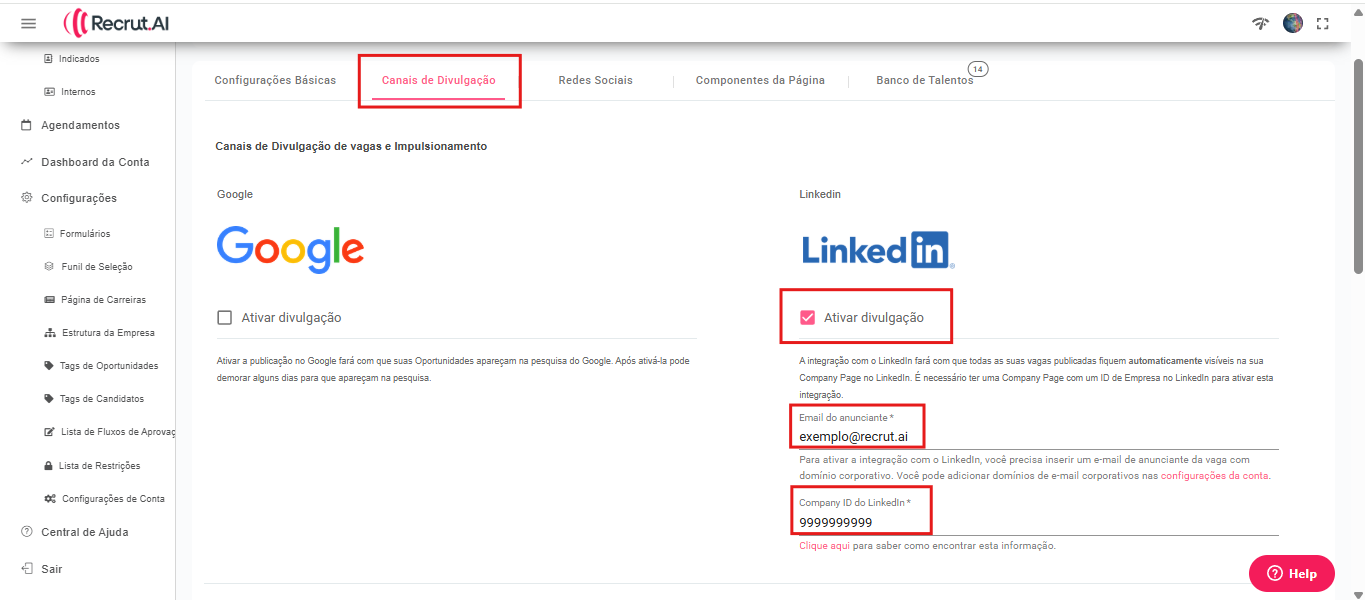Collapse the Configurações sidebar section
1365x600 pixels.
coord(78,198)
